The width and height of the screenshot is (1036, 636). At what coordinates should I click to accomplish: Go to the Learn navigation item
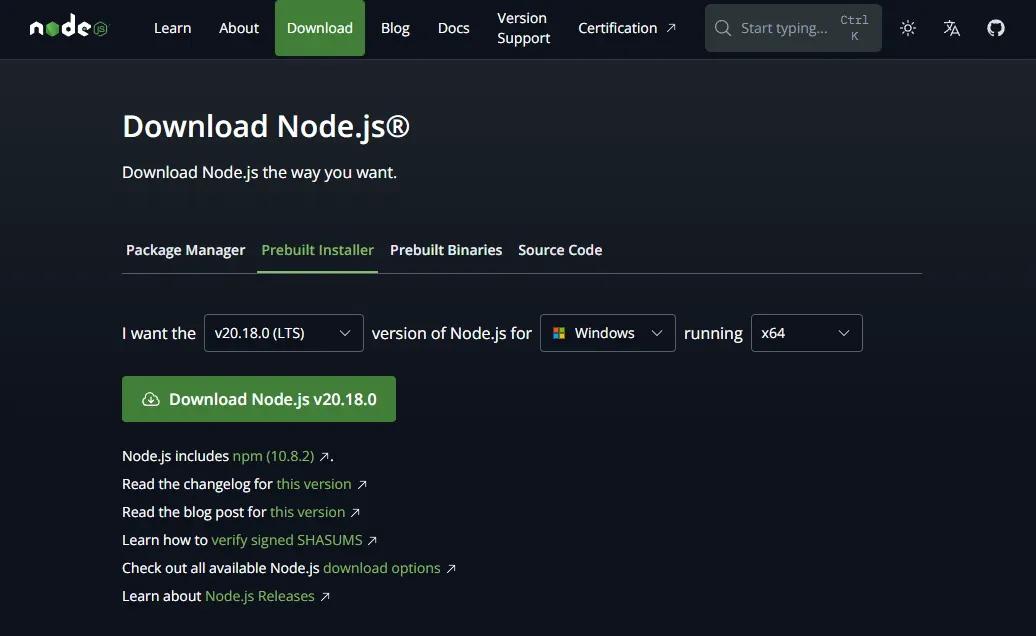click(x=172, y=28)
